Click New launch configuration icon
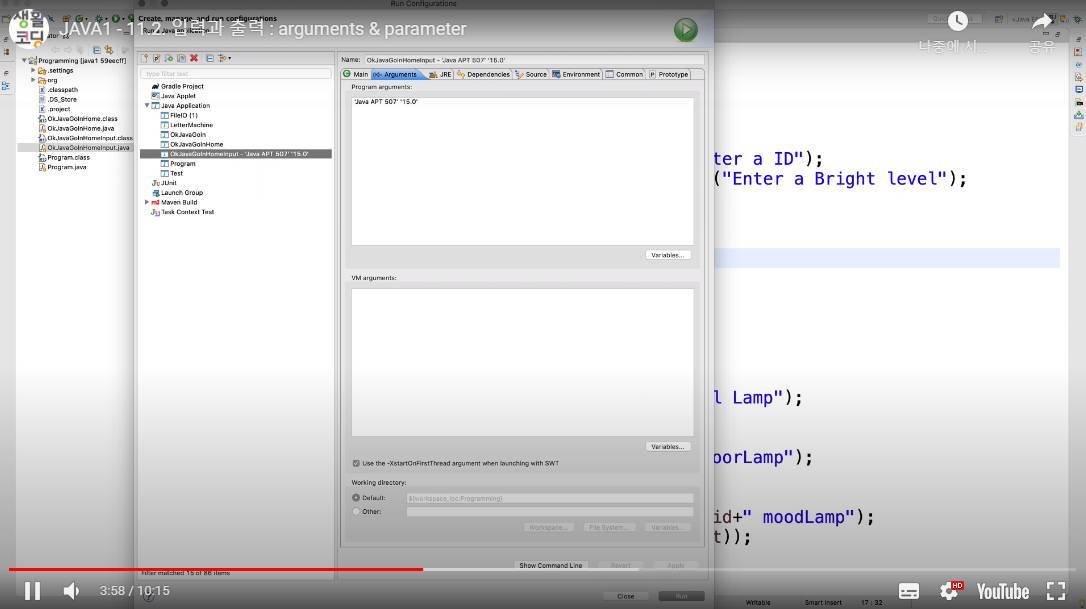This screenshot has width=1086, height=609. coord(145,58)
